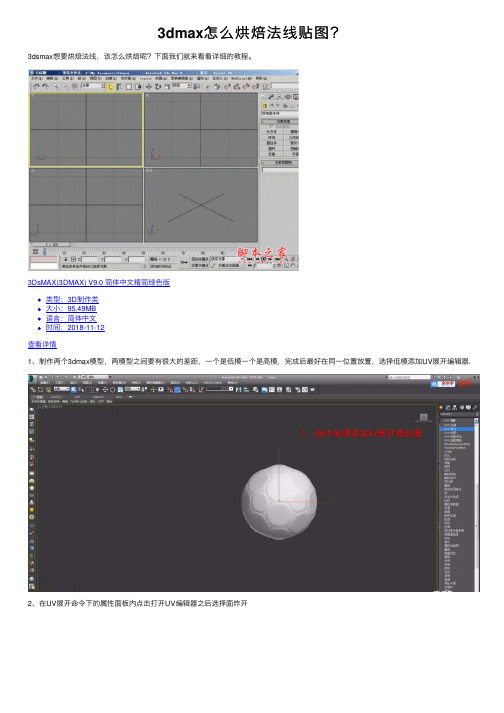Tick the AutoGrid checkbox under Object Type
504x713 pixels.
click(x=271, y=126)
